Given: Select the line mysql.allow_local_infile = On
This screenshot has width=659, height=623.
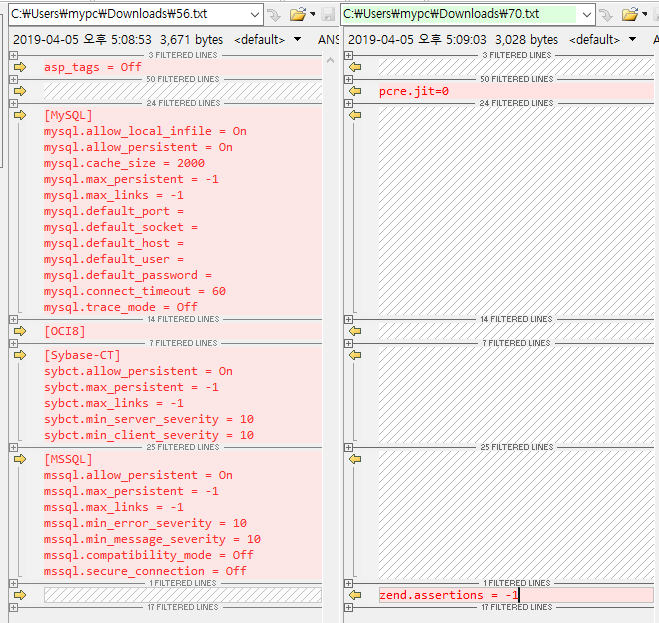Looking at the screenshot, I should 145,131.
